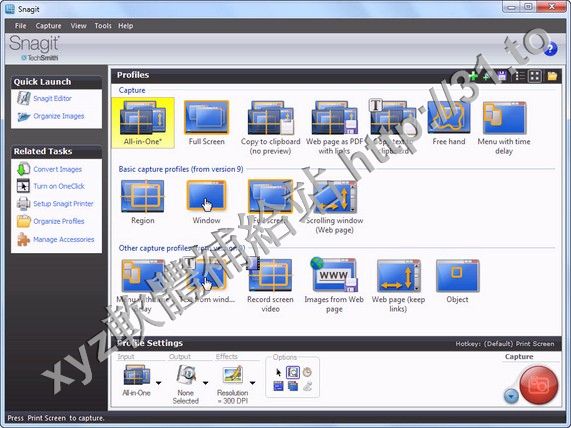Save the profile using the floppy disk icon
Viewport: 571px width, 428px height.
click(x=502, y=76)
